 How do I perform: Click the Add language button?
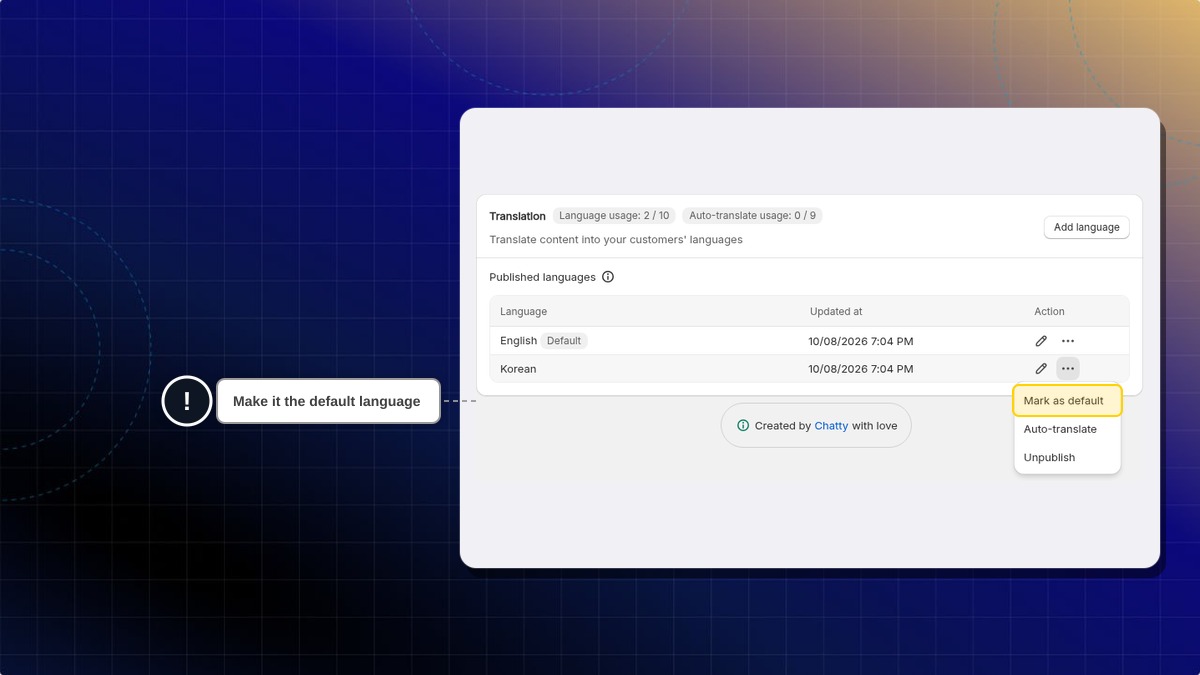(x=1087, y=227)
